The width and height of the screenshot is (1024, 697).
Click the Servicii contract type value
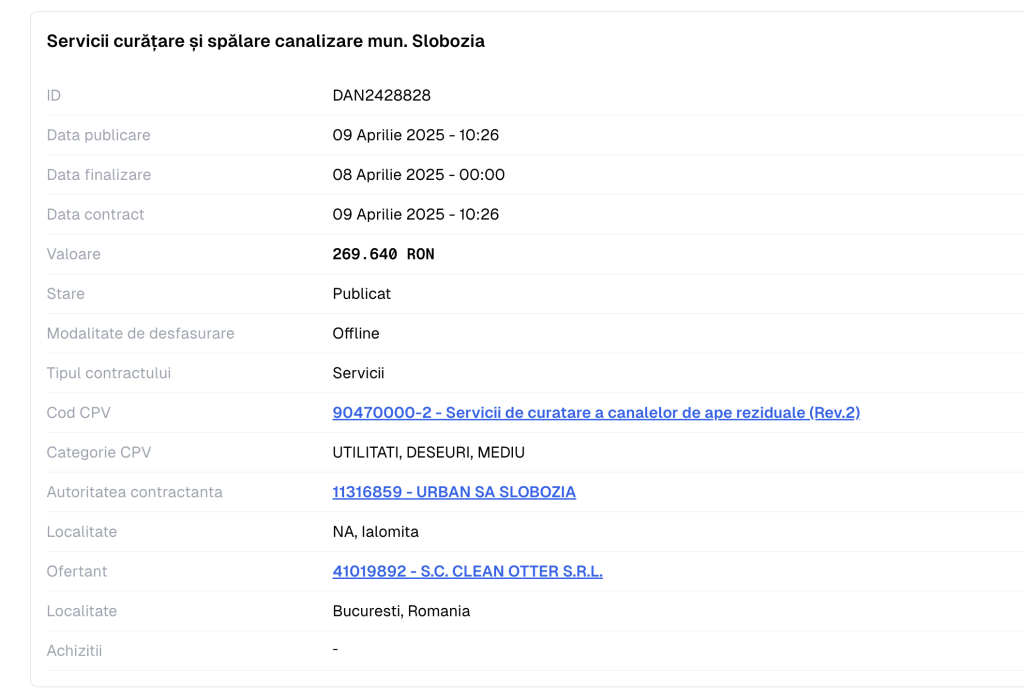tap(358, 373)
